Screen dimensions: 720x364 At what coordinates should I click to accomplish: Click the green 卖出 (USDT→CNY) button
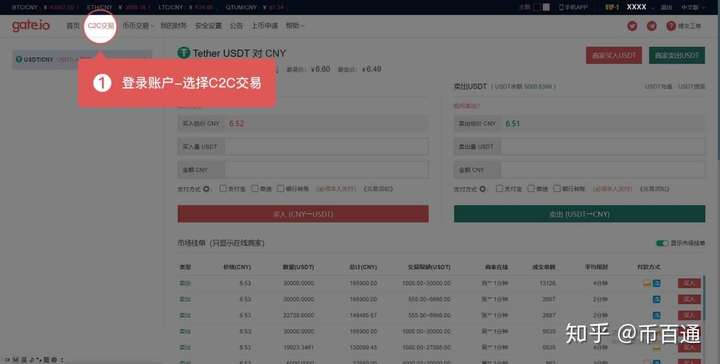pyautogui.click(x=579, y=214)
